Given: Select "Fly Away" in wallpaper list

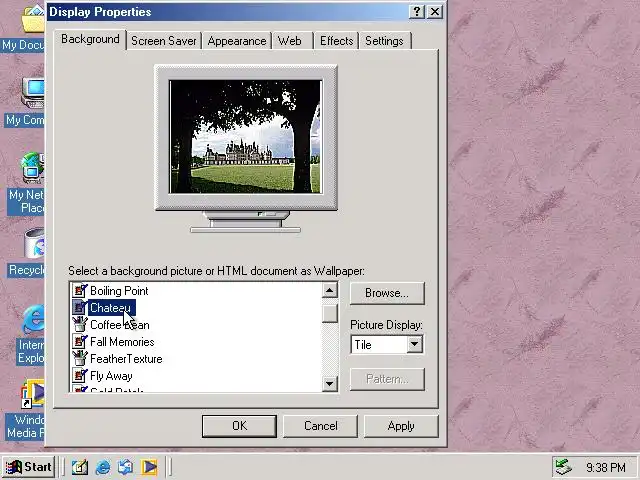Looking at the screenshot, I should [111, 376].
